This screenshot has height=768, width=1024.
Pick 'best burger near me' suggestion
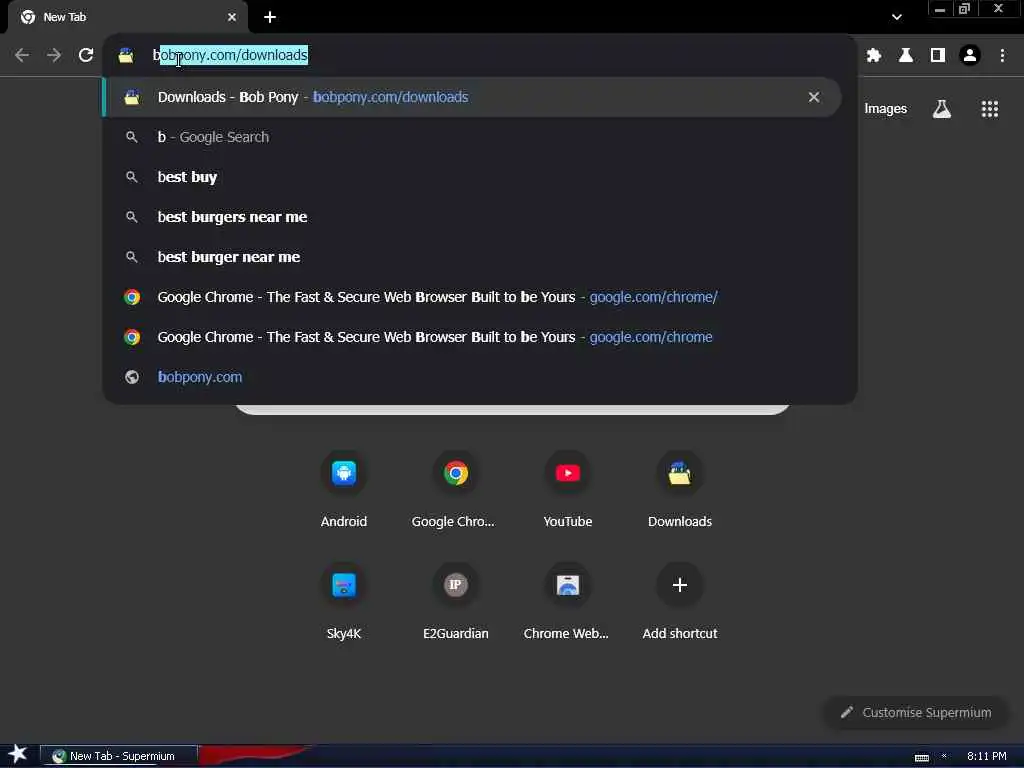(472, 257)
